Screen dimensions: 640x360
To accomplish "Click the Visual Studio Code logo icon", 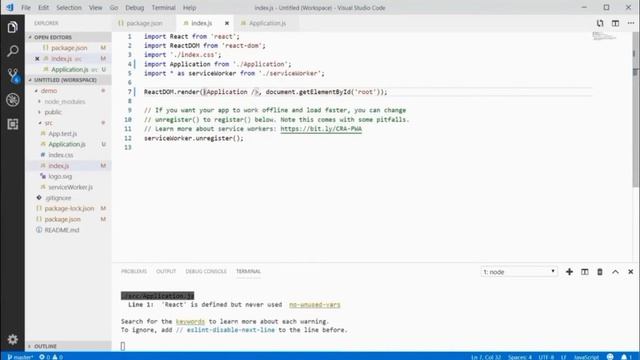I will pos(9,7).
